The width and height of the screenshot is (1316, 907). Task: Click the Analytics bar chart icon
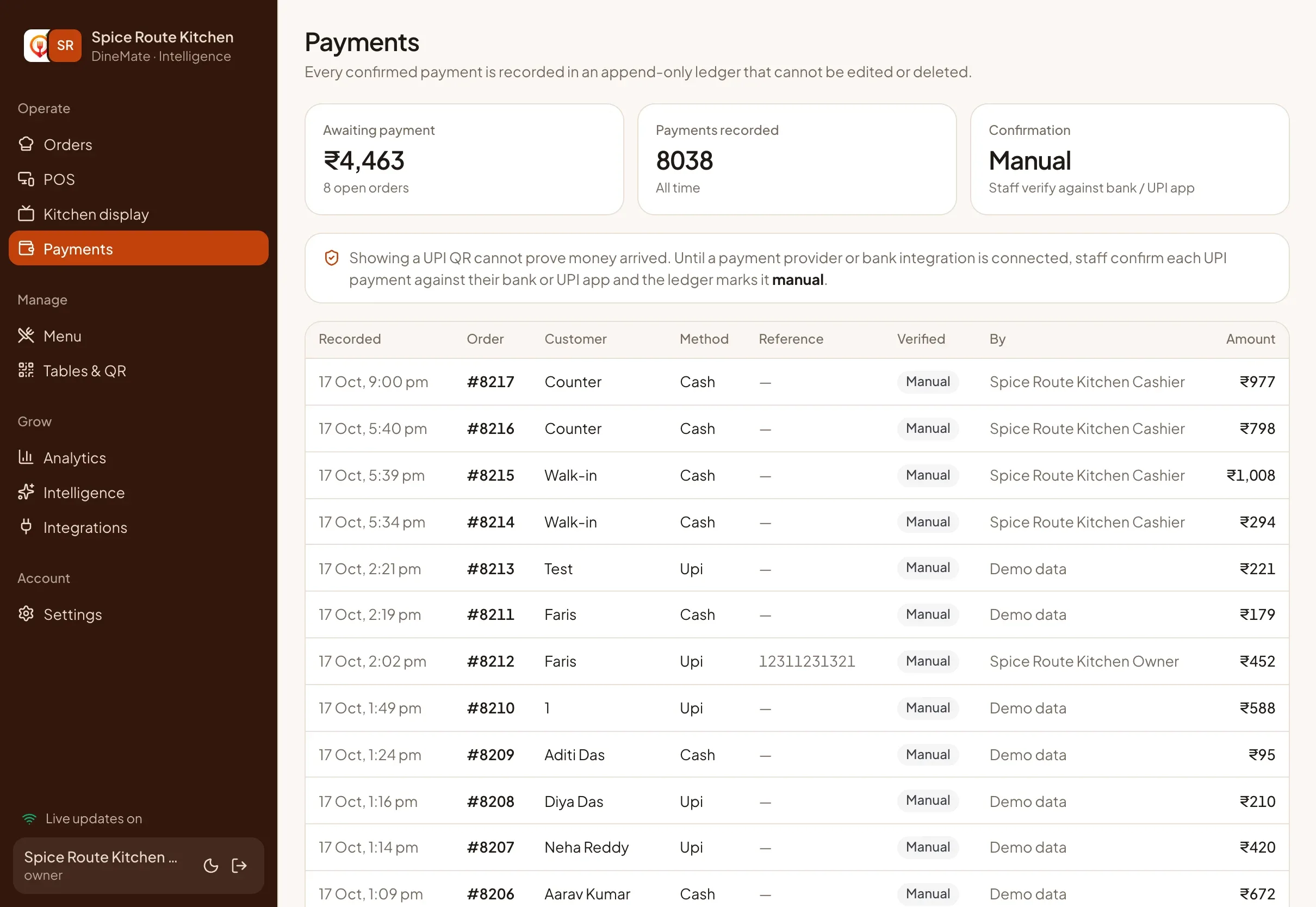tap(26, 457)
